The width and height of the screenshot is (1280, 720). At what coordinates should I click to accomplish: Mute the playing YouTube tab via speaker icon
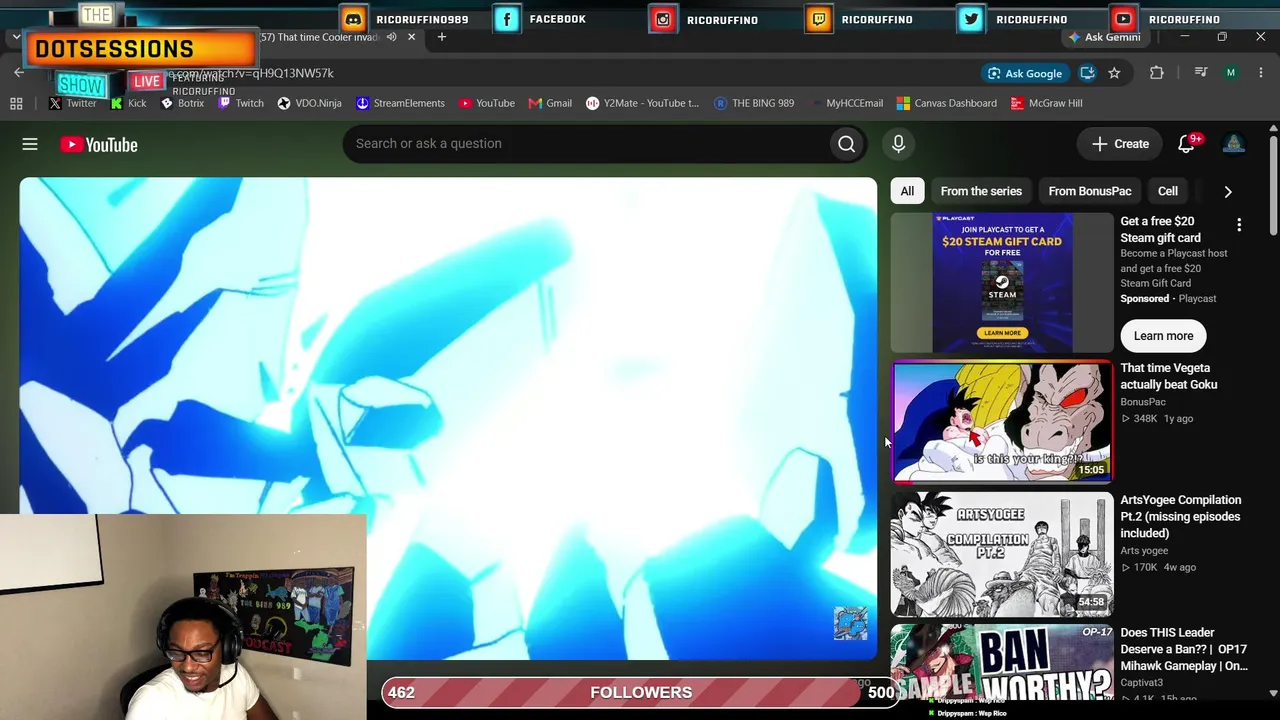[392, 37]
